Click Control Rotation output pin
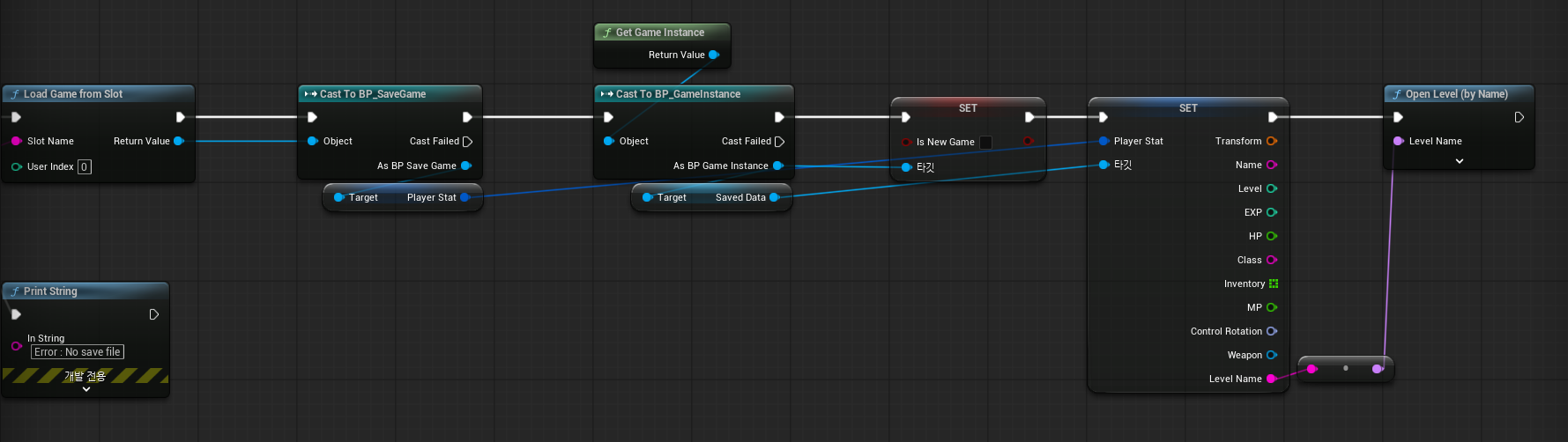Screen dimensions: 1568x442 pos(1272,331)
